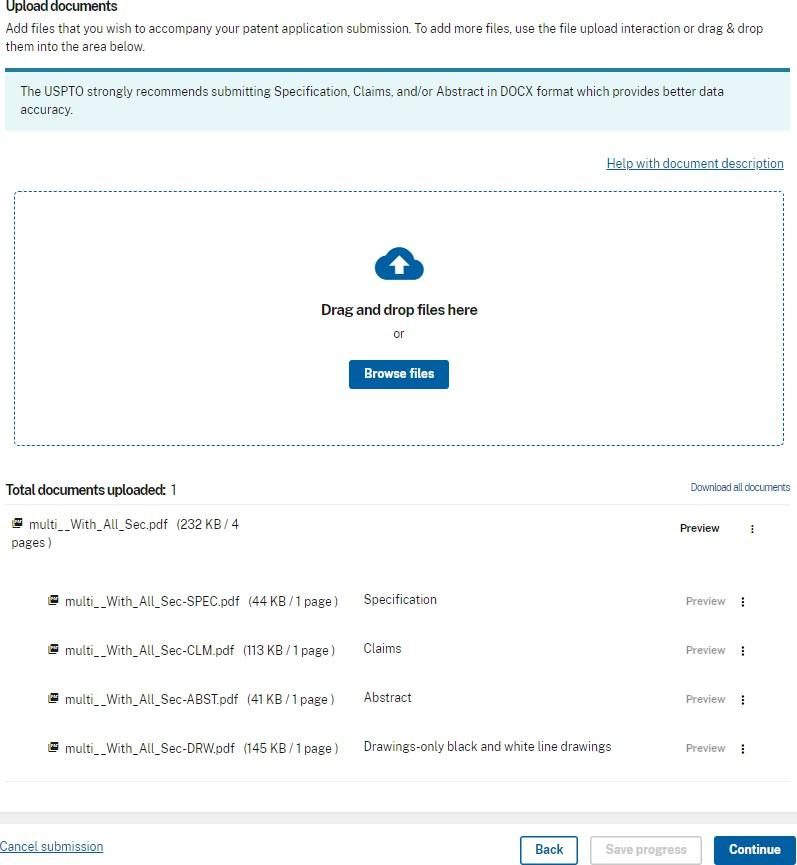
Task: Click the Specification description text
Action: click(400, 600)
